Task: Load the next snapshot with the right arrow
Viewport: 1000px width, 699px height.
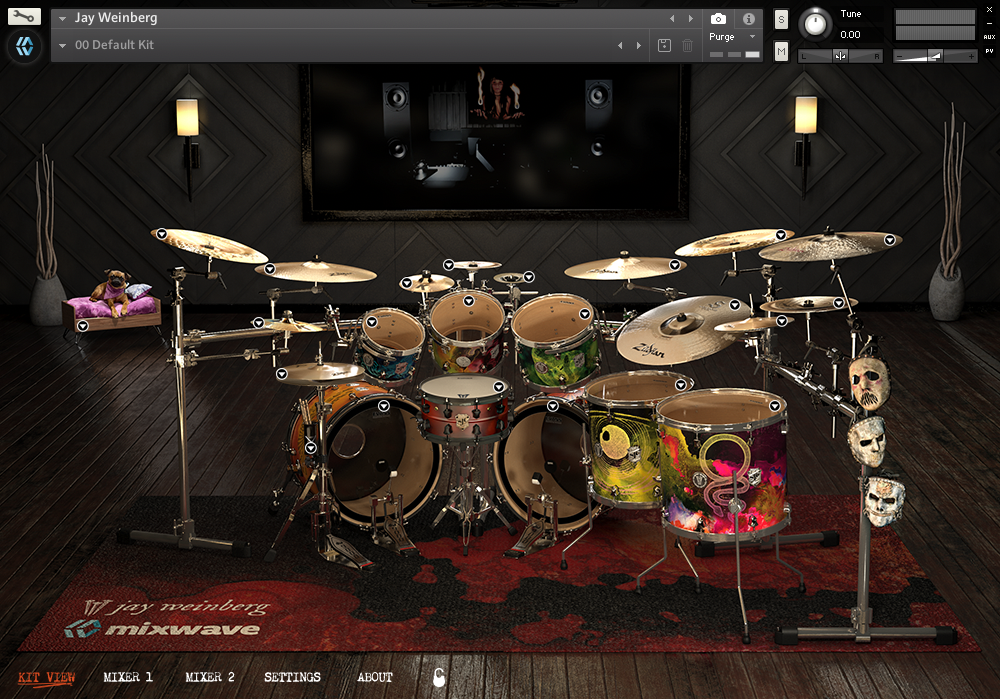Action: [640, 45]
